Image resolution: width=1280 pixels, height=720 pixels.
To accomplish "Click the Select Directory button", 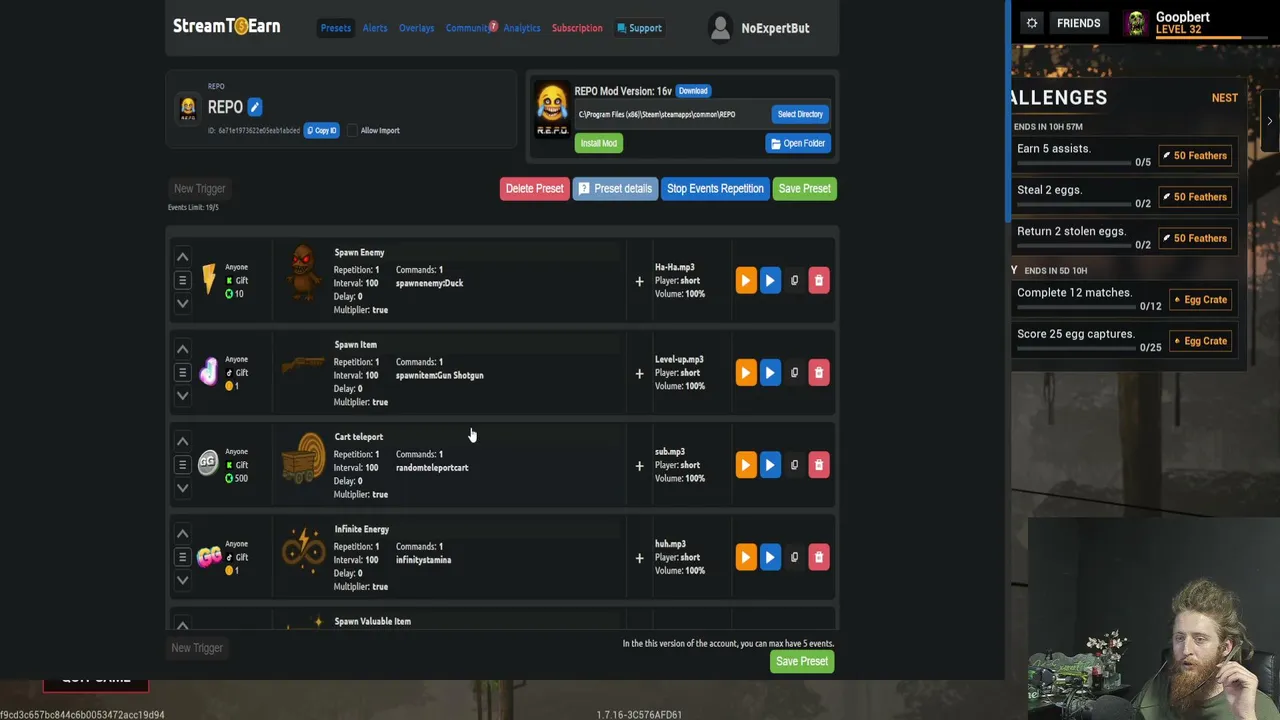I will pos(800,114).
